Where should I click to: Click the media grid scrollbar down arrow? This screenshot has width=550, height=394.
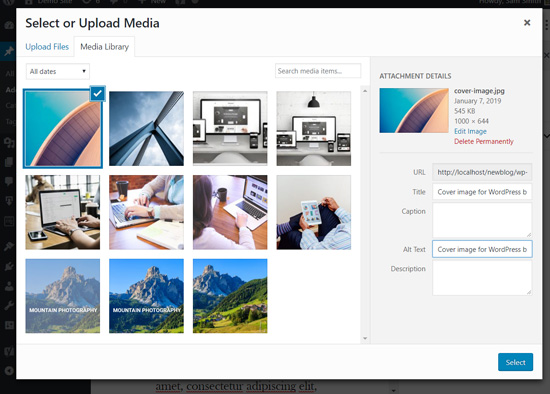pyautogui.click(x=365, y=338)
